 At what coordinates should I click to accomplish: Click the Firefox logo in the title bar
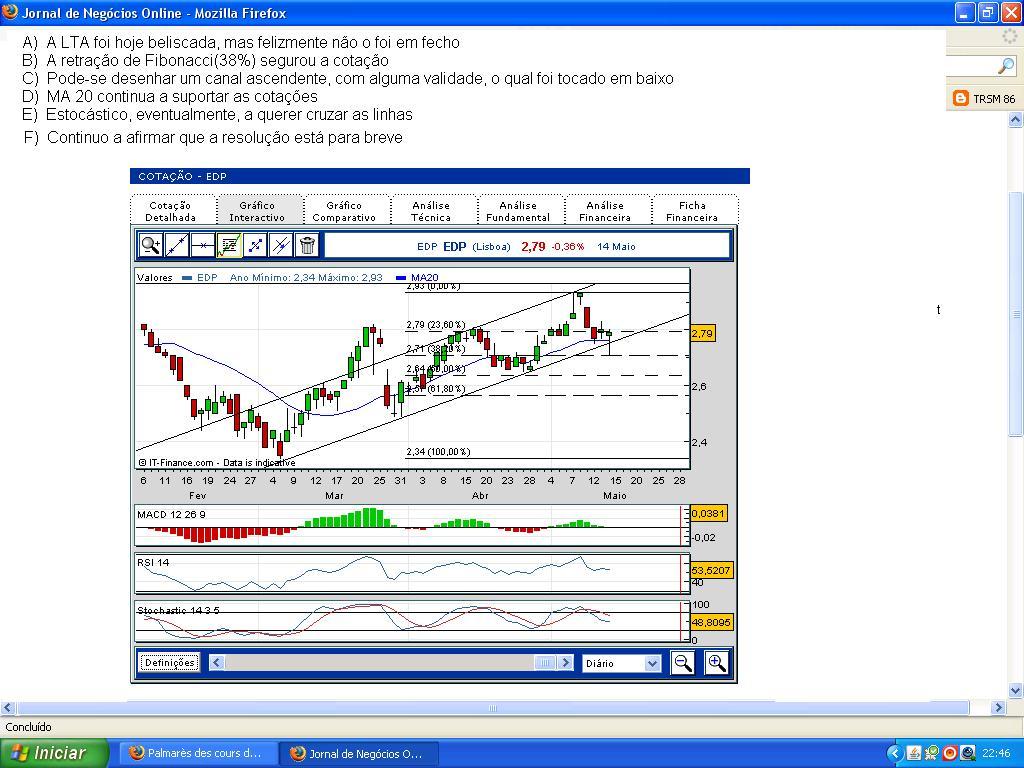click(x=10, y=12)
